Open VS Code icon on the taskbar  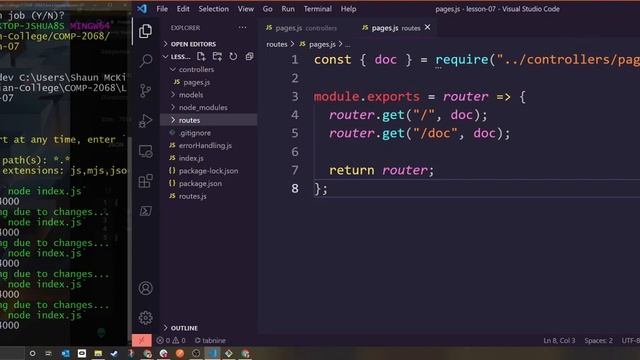coord(212,353)
